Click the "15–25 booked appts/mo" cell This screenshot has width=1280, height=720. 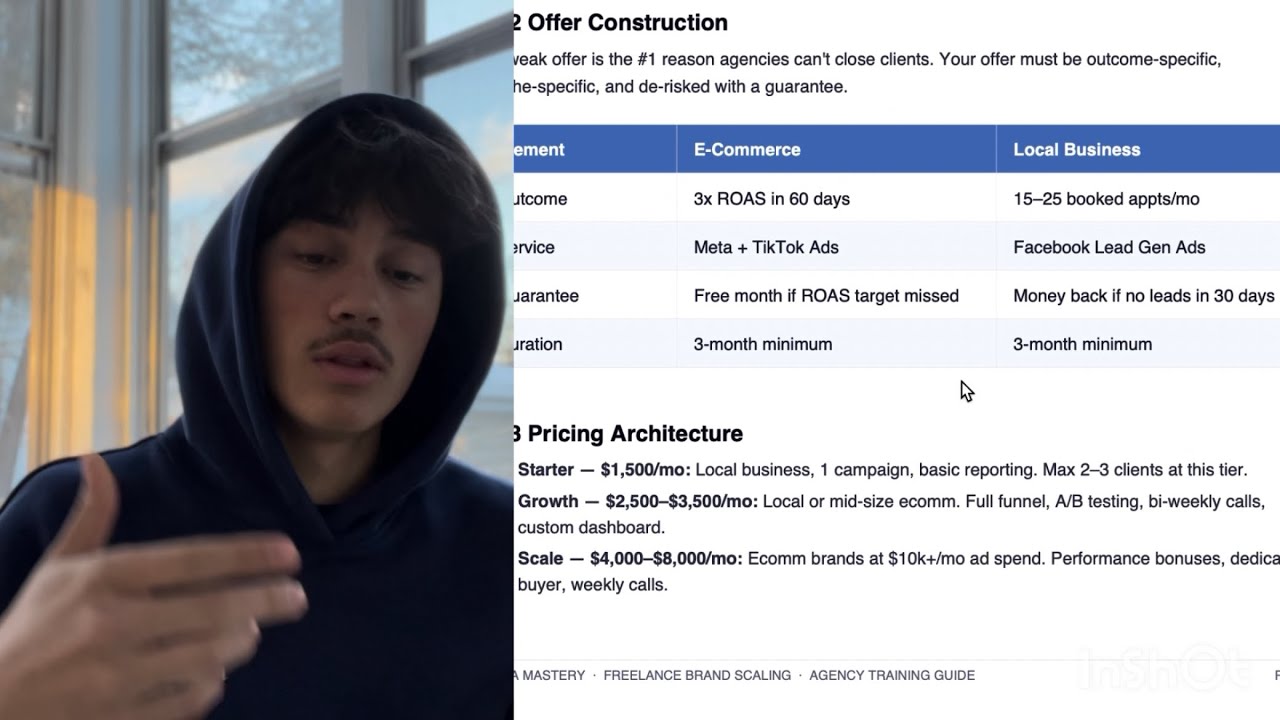pyautogui.click(x=1106, y=199)
